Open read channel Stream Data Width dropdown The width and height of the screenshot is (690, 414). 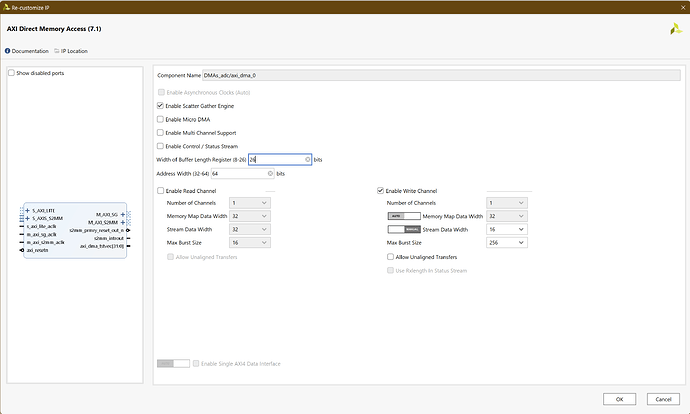coord(250,229)
